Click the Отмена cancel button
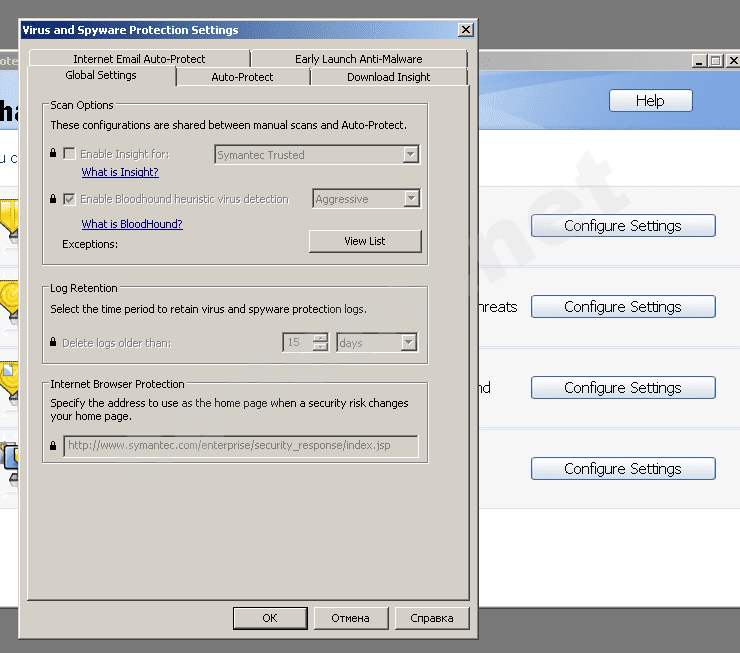This screenshot has width=740, height=653. click(x=350, y=618)
